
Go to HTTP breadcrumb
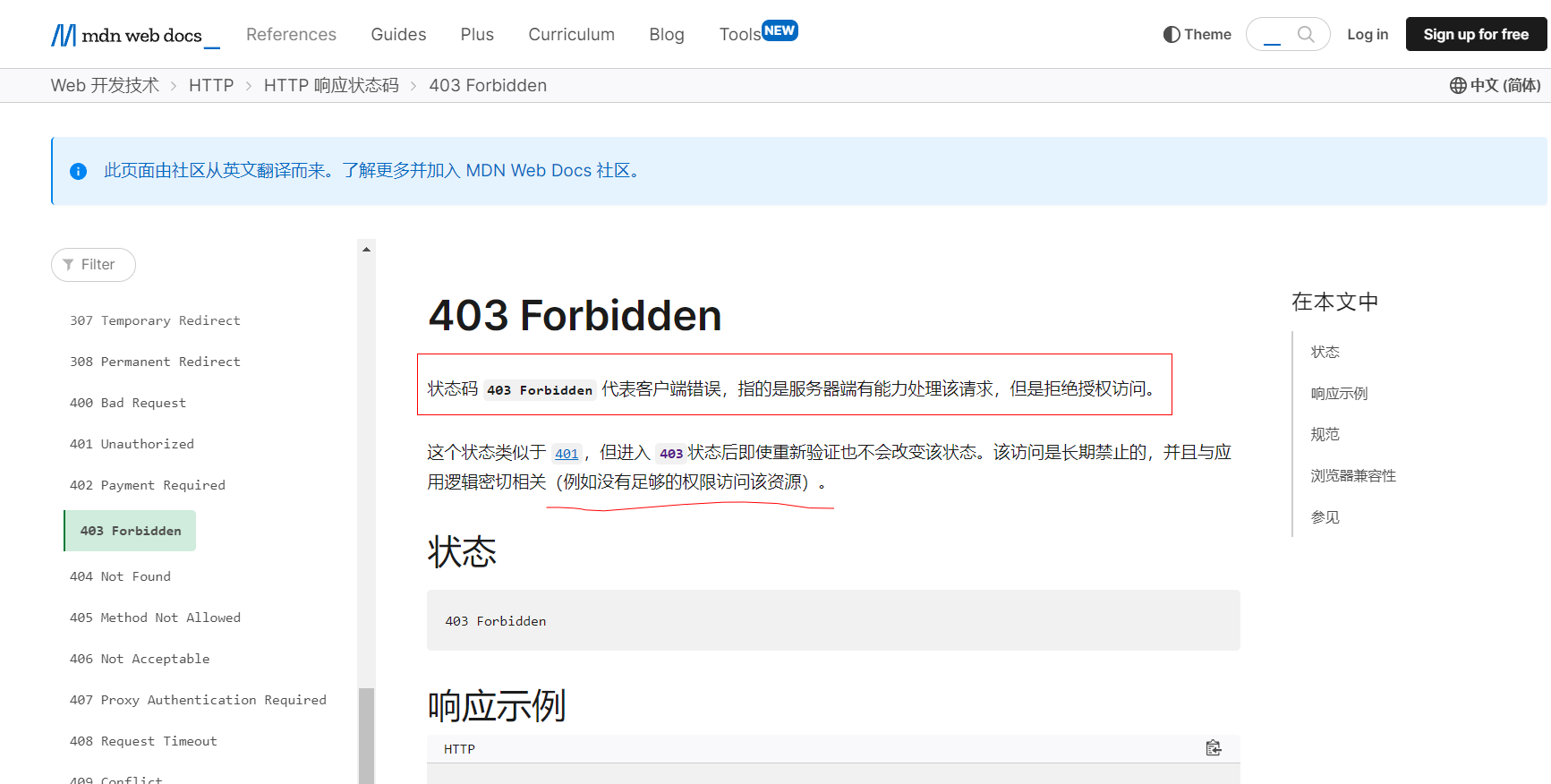211,85
